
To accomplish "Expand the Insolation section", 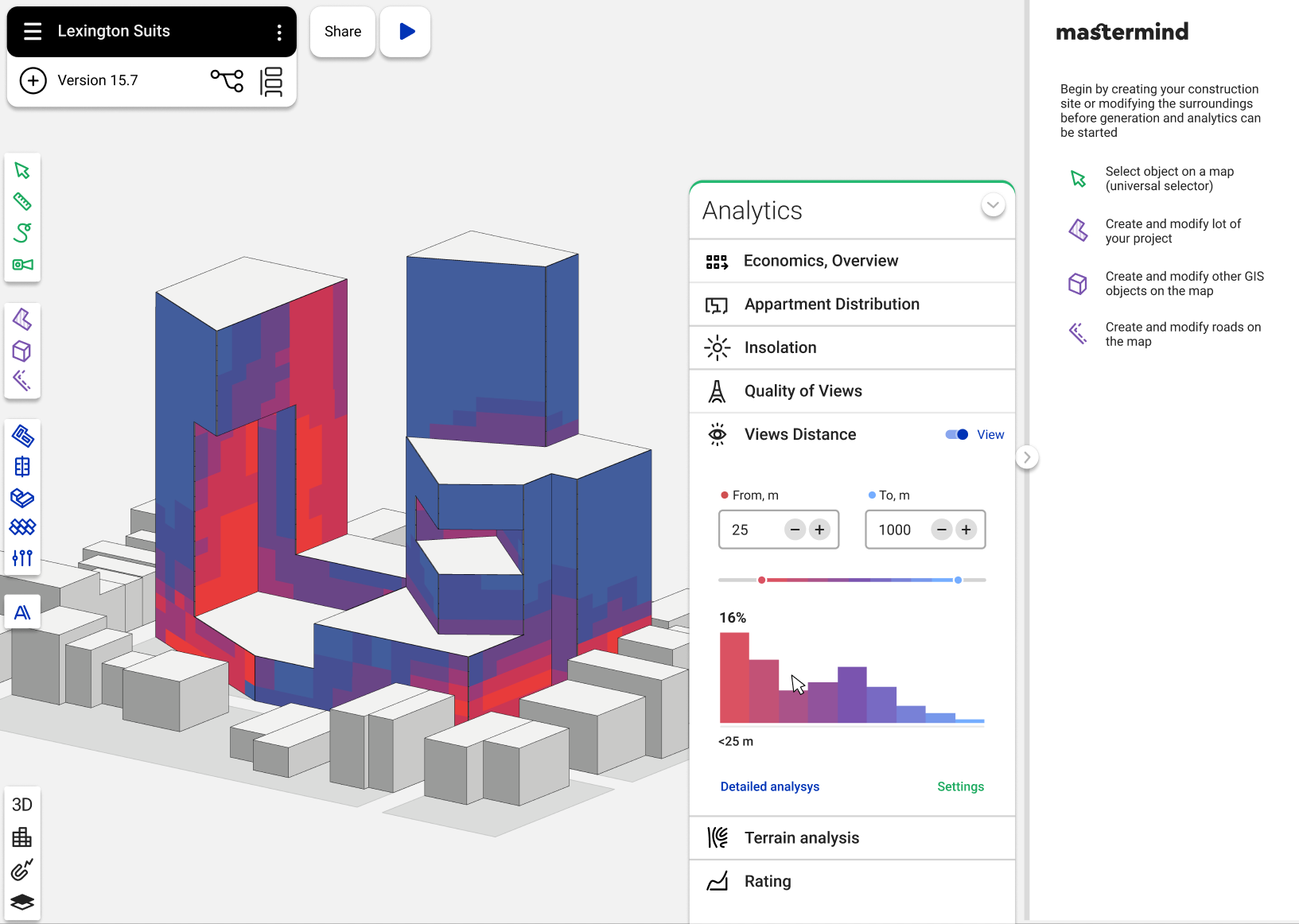I will tap(780, 347).
